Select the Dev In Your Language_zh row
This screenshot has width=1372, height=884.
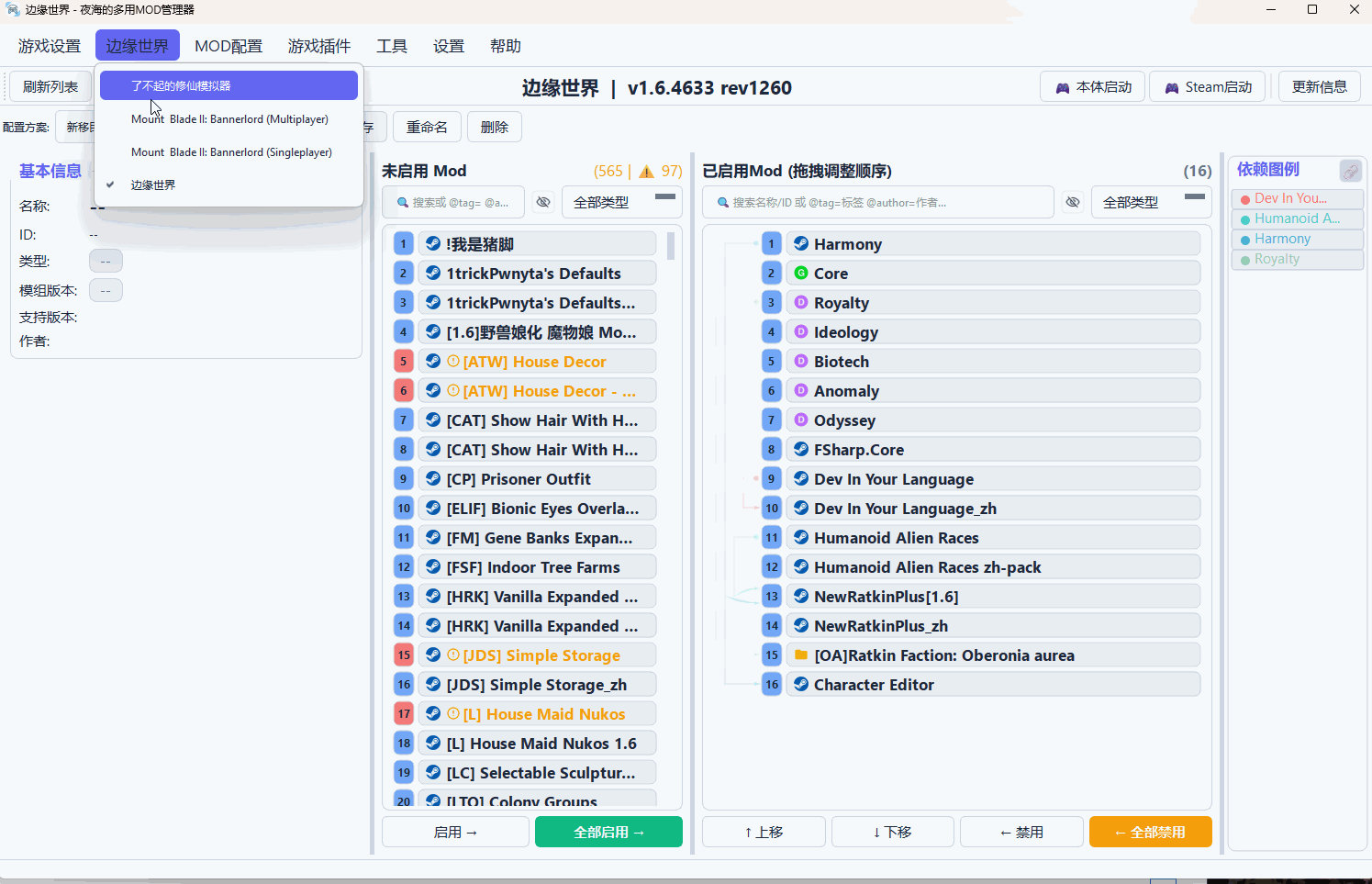(x=993, y=508)
